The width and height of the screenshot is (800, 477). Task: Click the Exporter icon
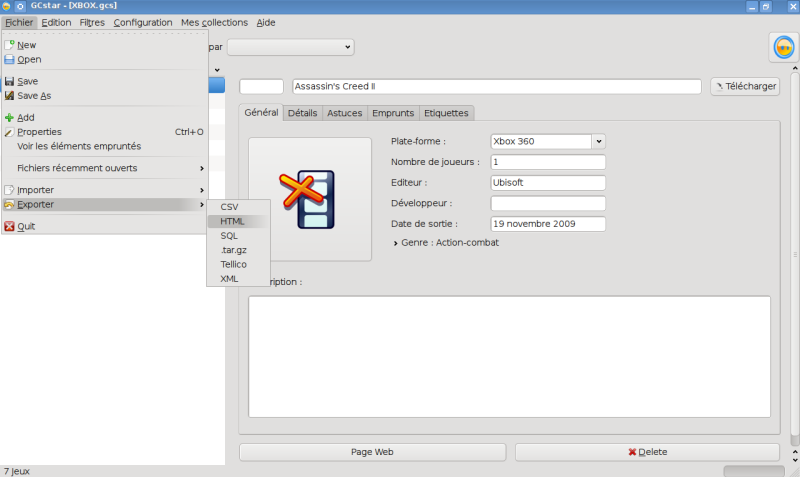[9, 204]
